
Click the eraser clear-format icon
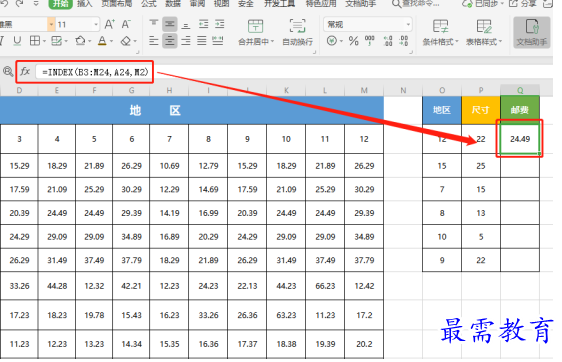[x=126, y=41]
